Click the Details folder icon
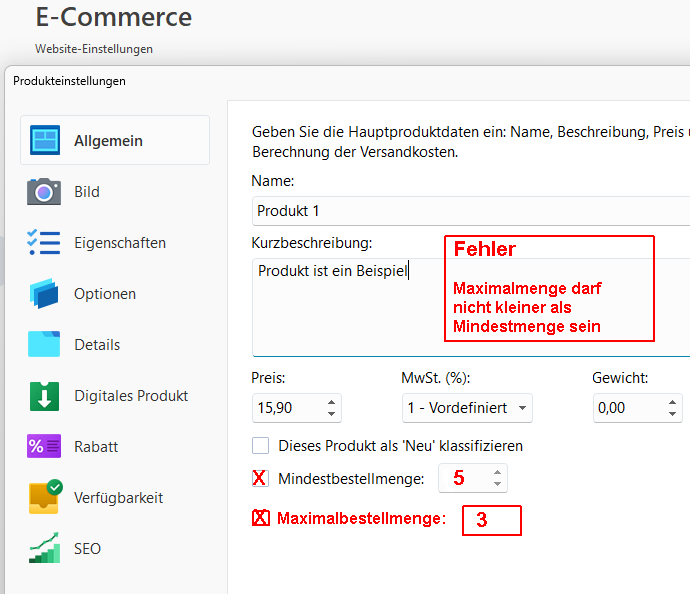Screen dimensions: 690x594 [45, 344]
